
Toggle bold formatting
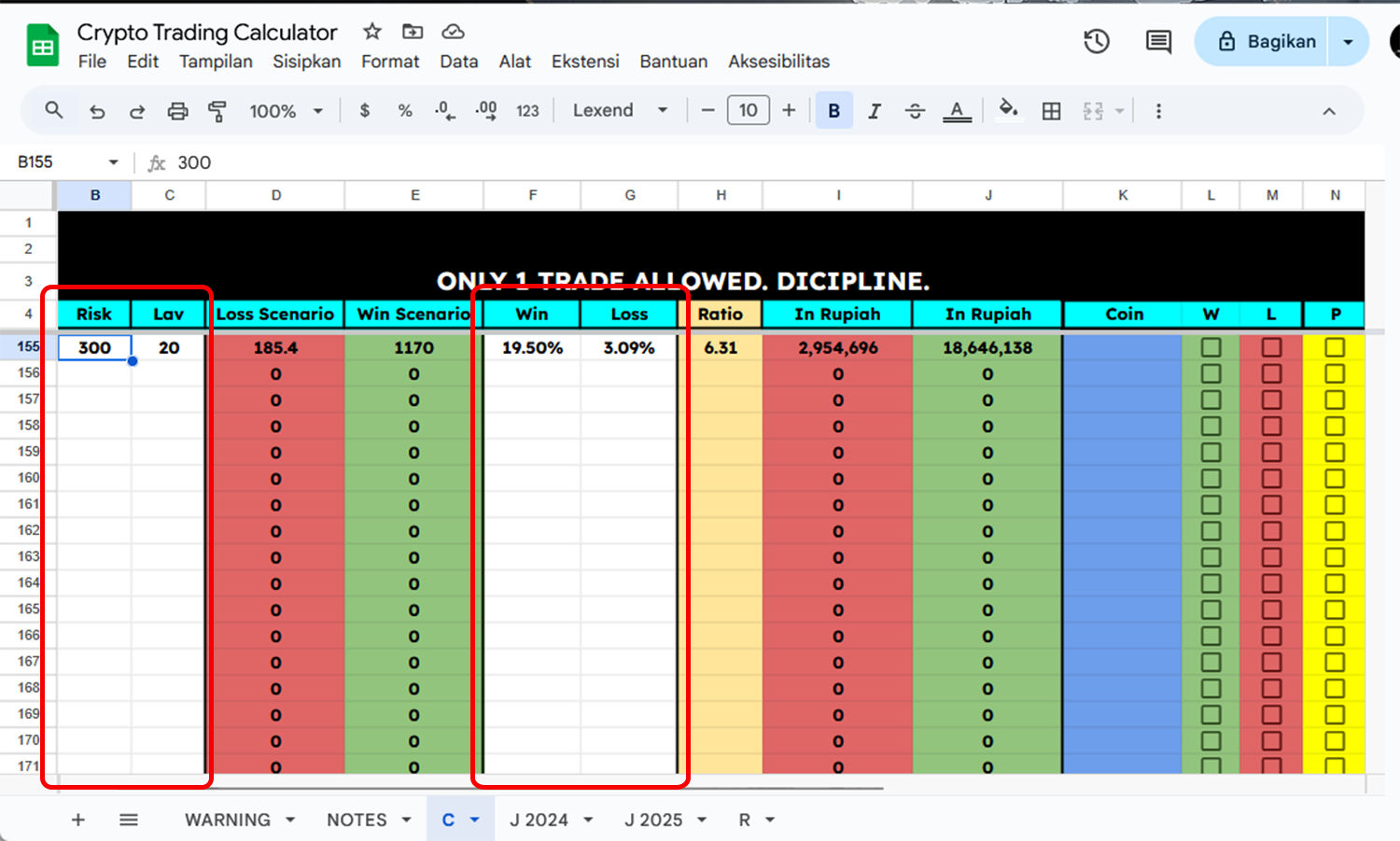833,110
